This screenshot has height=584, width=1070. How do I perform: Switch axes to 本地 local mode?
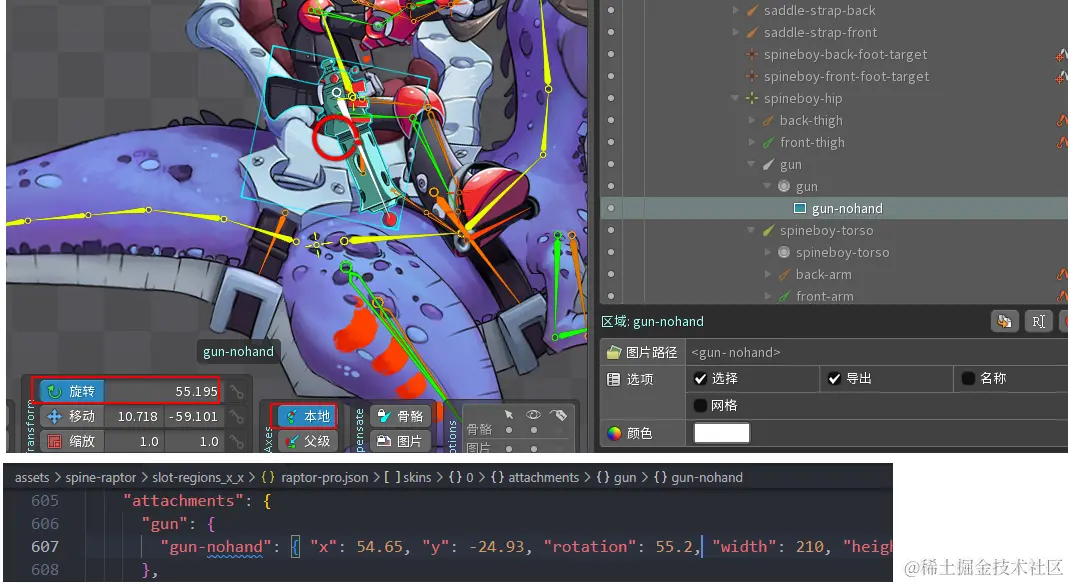pyautogui.click(x=307, y=416)
